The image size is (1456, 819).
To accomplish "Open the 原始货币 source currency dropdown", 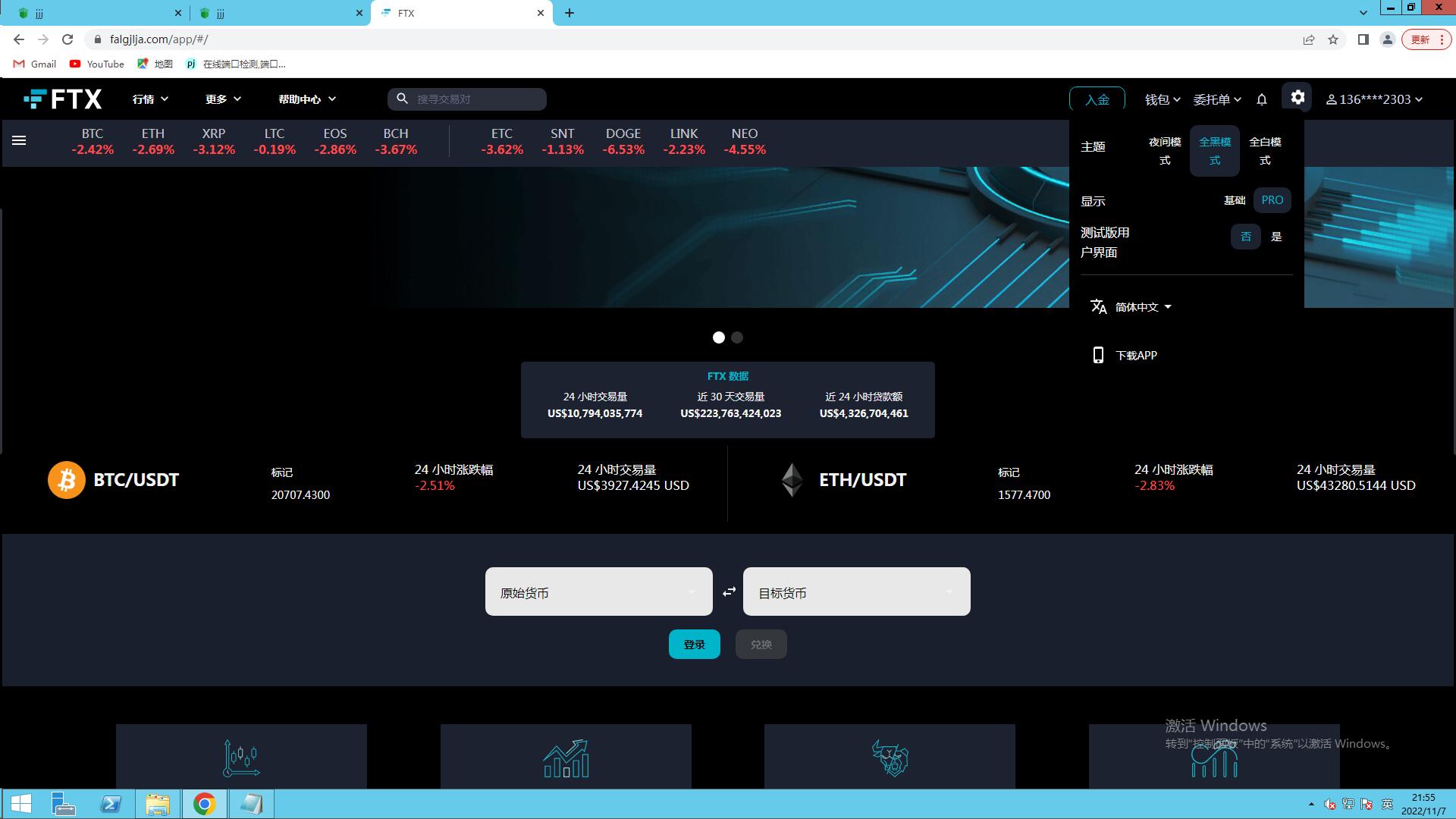I will pyautogui.click(x=599, y=591).
